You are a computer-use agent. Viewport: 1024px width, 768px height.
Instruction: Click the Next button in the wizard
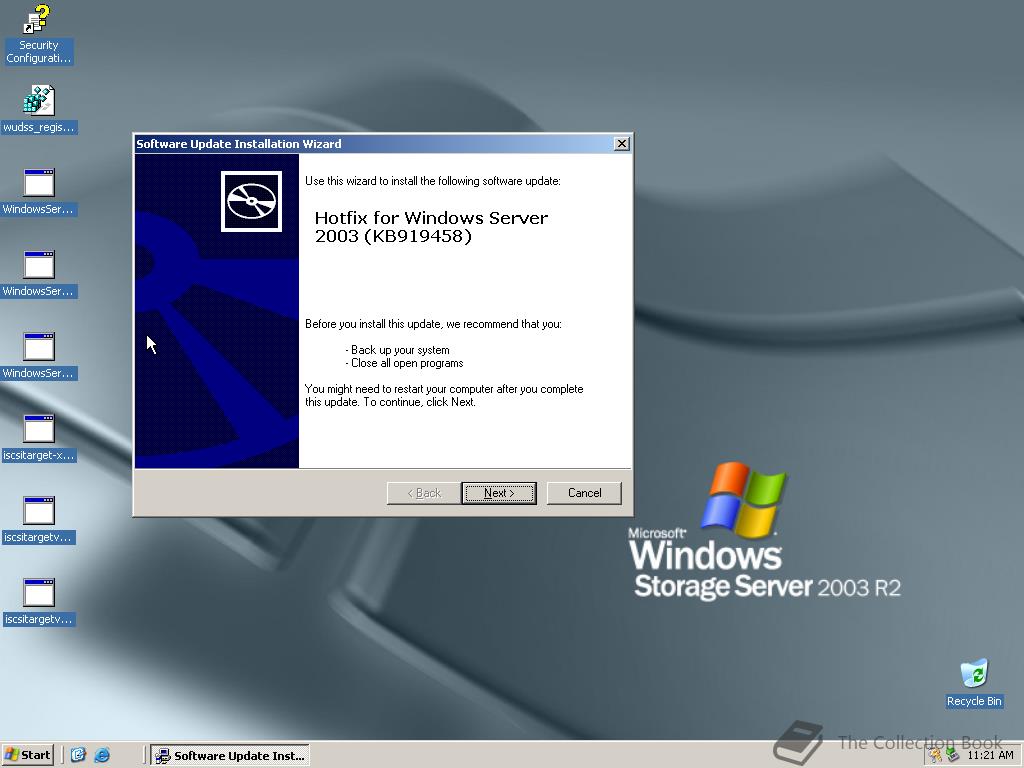click(499, 493)
